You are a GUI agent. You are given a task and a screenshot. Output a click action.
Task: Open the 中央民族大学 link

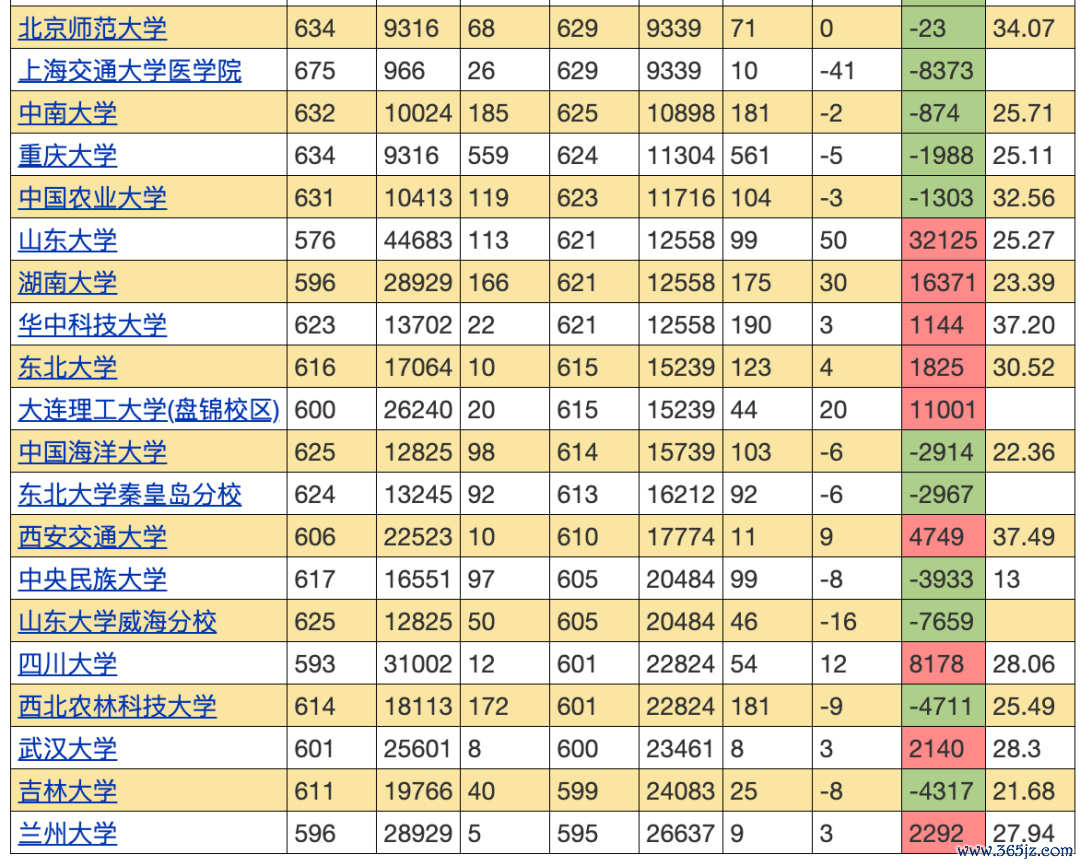click(92, 579)
